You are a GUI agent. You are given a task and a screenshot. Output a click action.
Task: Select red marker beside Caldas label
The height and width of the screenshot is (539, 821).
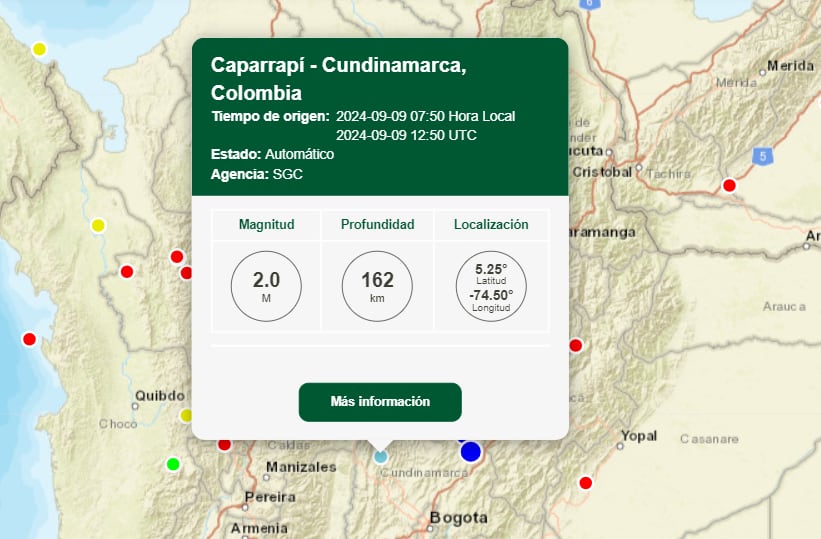pyautogui.click(x=224, y=445)
